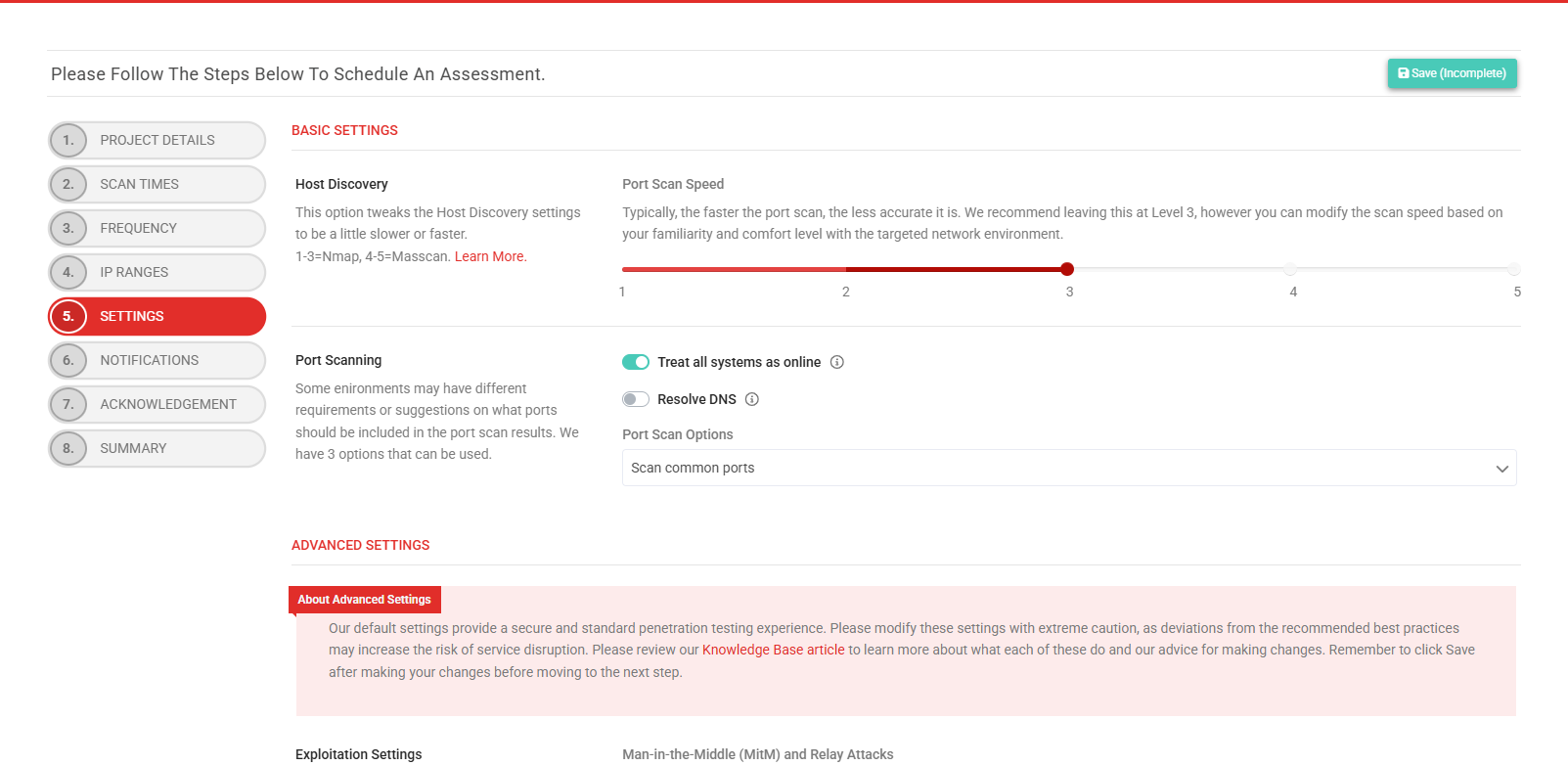Open the Port Scan Options dropdown
Viewport: 1568px width, 766px height.
point(1068,468)
